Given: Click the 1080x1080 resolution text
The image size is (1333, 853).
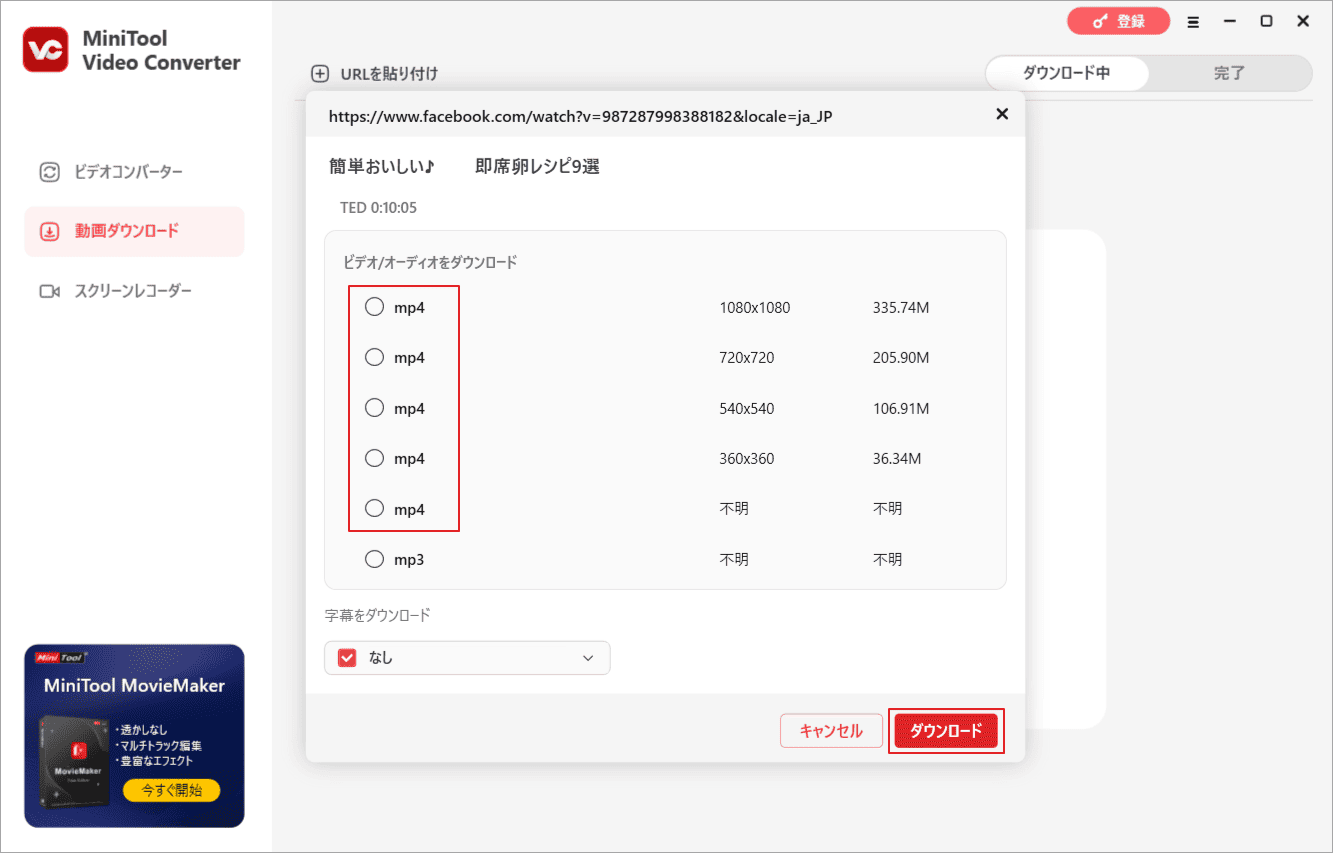Looking at the screenshot, I should pyautogui.click(x=754, y=307).
